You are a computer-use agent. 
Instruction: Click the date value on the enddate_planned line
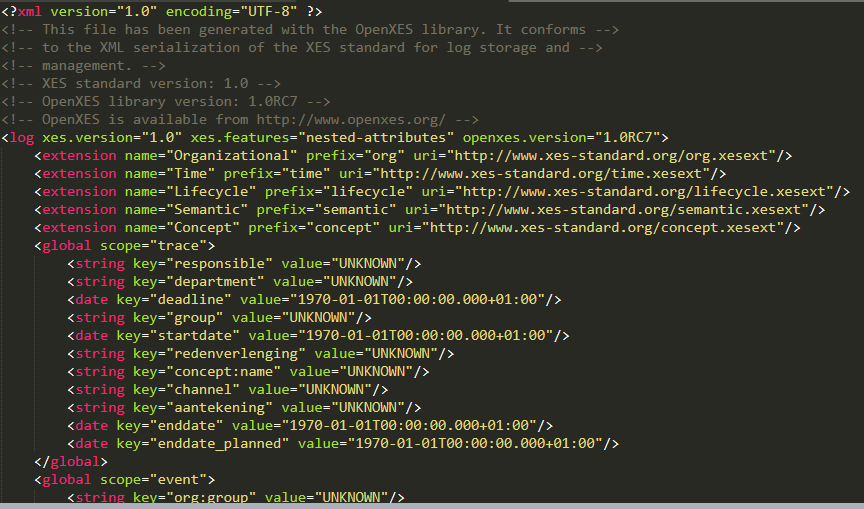click(475, 443)
